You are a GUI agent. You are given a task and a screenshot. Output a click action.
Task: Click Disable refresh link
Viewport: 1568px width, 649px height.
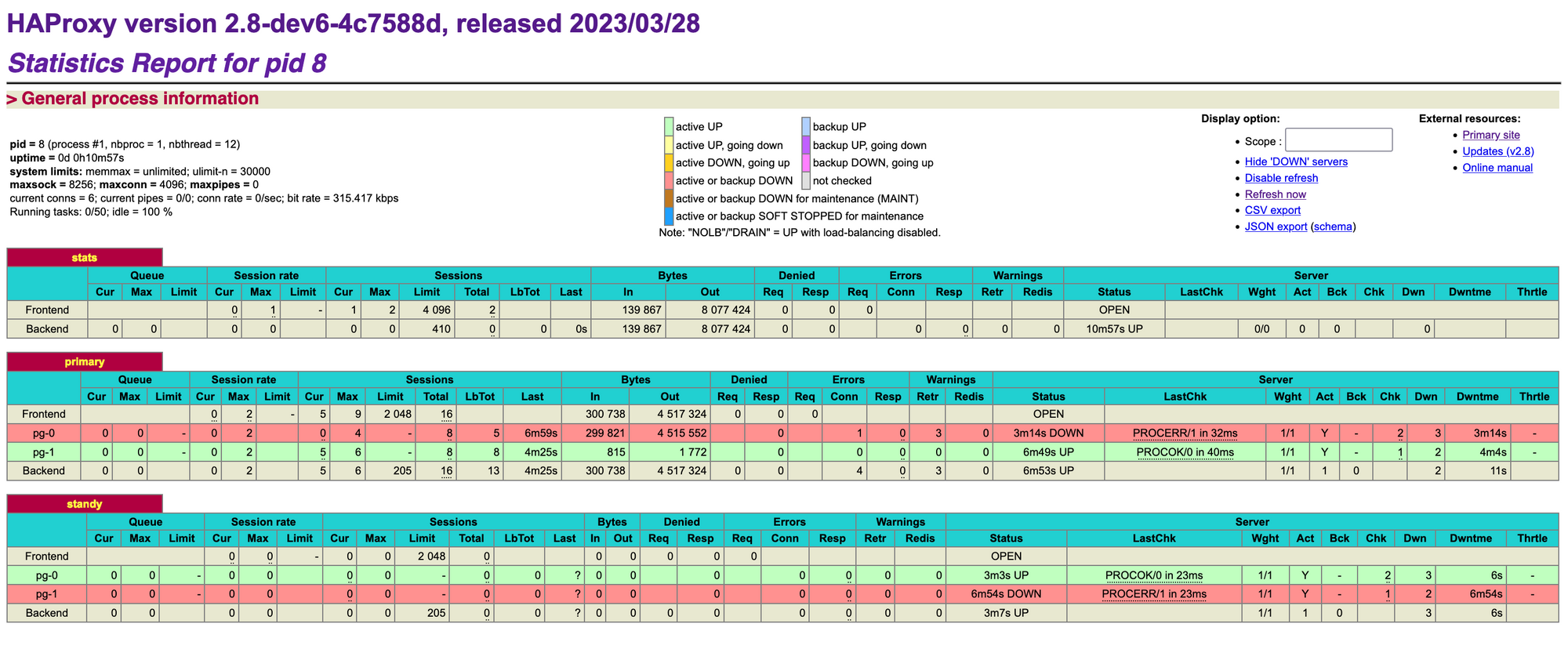(1281, 178)
